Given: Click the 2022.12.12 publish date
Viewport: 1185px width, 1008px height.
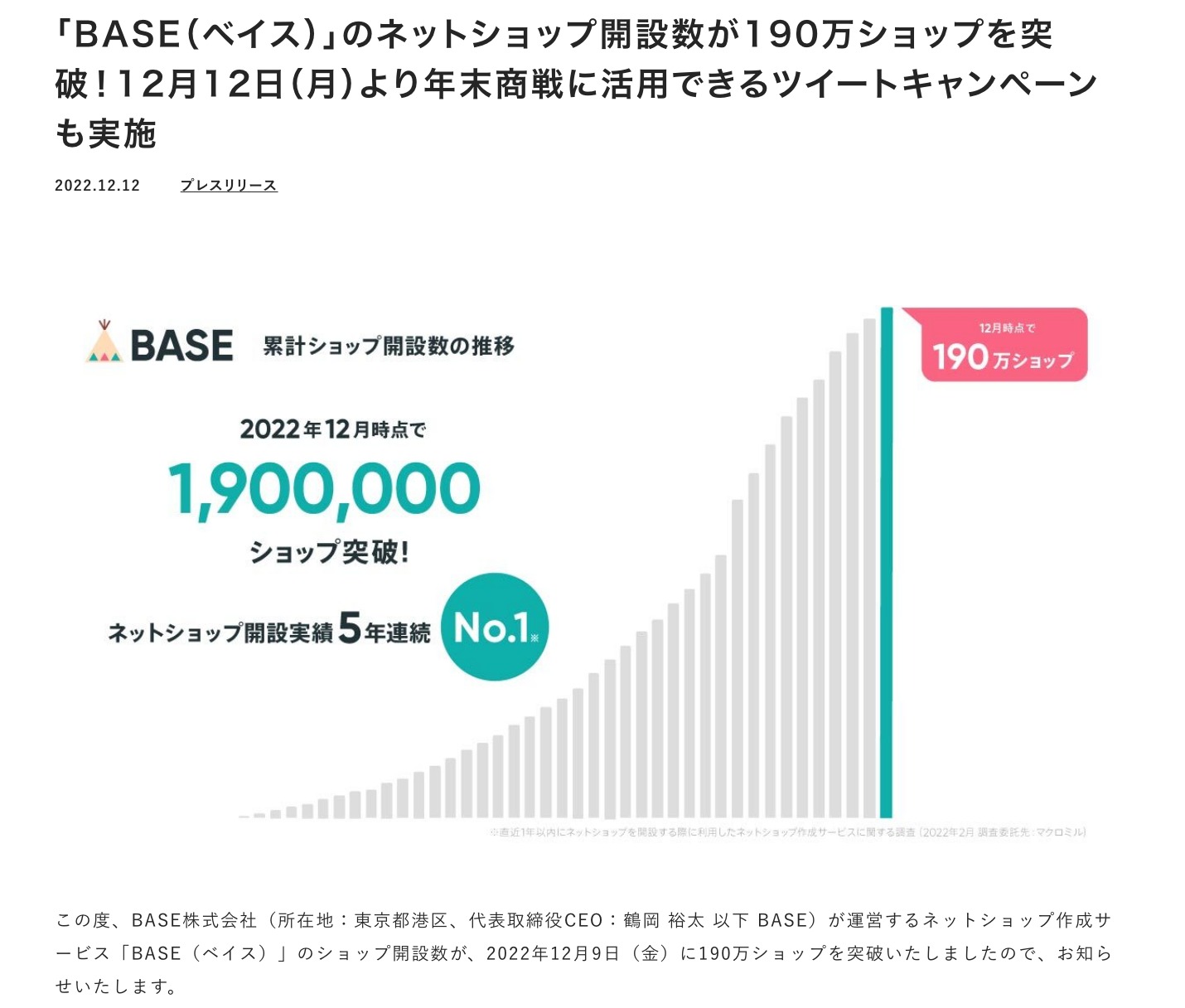Looking at the screenshot, I should point(97,186).
